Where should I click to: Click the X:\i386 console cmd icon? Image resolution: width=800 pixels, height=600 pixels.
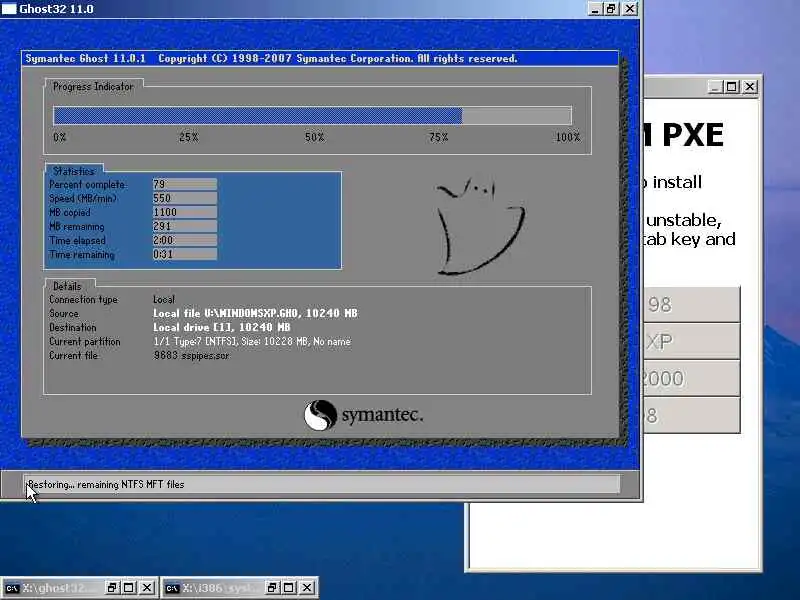point(172,588)
